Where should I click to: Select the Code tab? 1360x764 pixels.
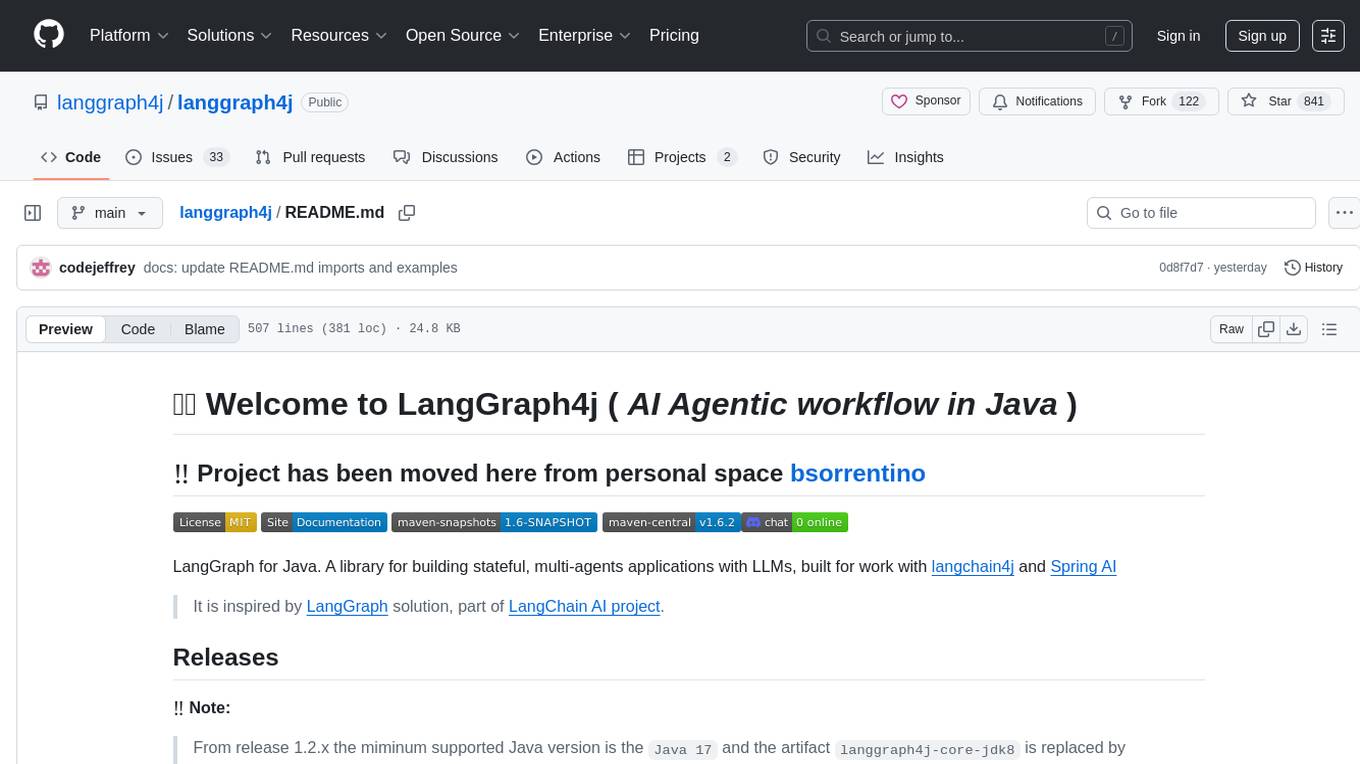pos(71,157)
